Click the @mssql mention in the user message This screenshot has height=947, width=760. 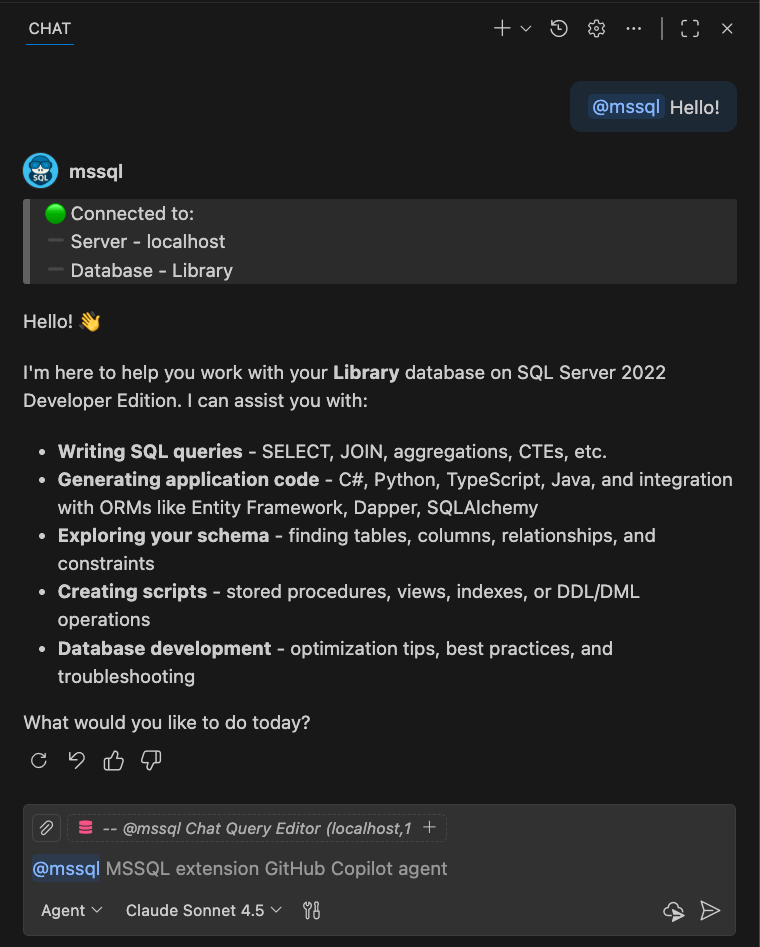pyautogui.click(x=626, y=106)
